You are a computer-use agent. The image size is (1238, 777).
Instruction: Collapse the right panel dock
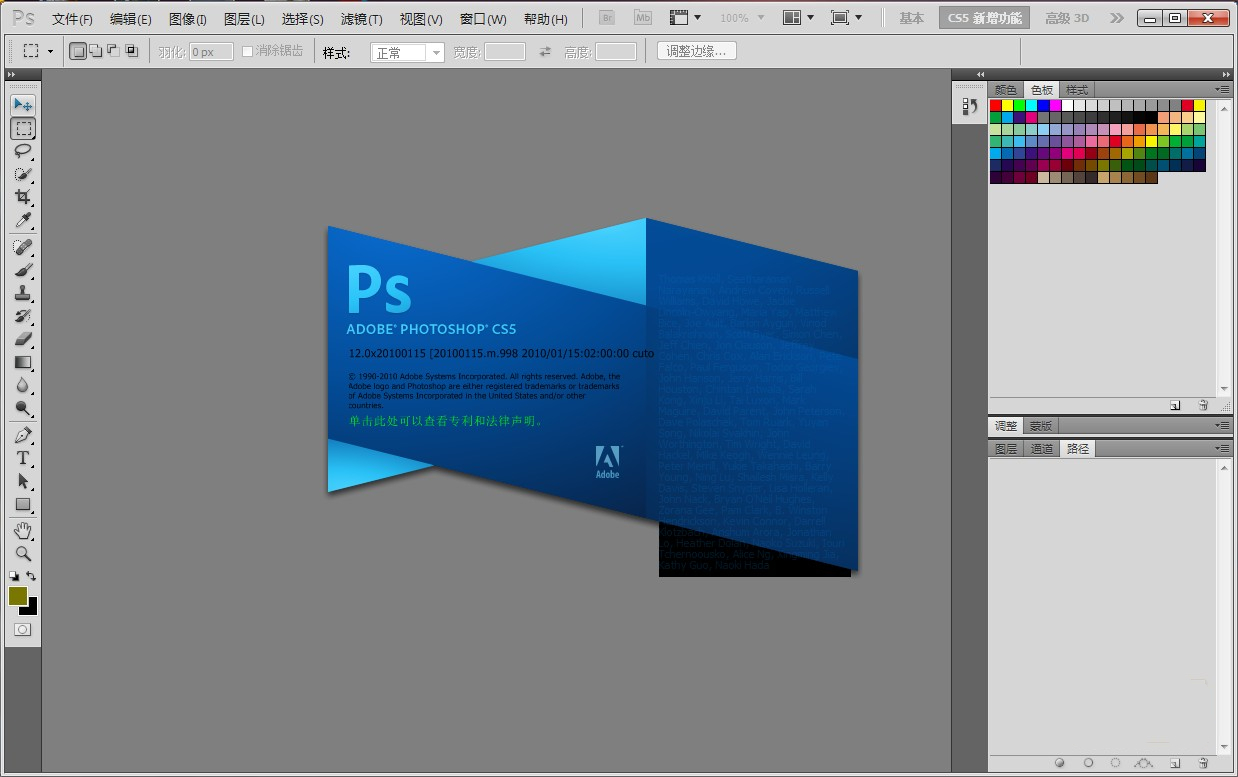[x=1225, y=73]
